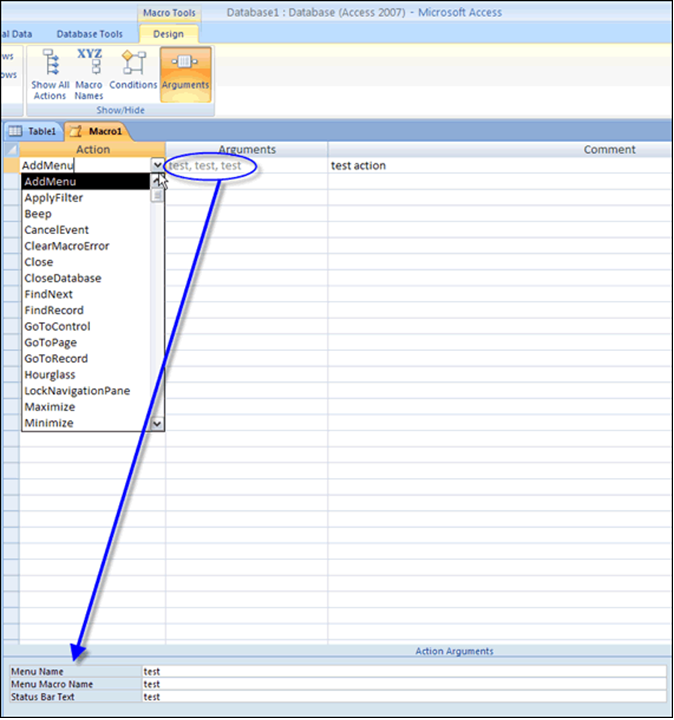Select AddMenu in the action list
Screen dimensions: 674x720
coord(86,181)
